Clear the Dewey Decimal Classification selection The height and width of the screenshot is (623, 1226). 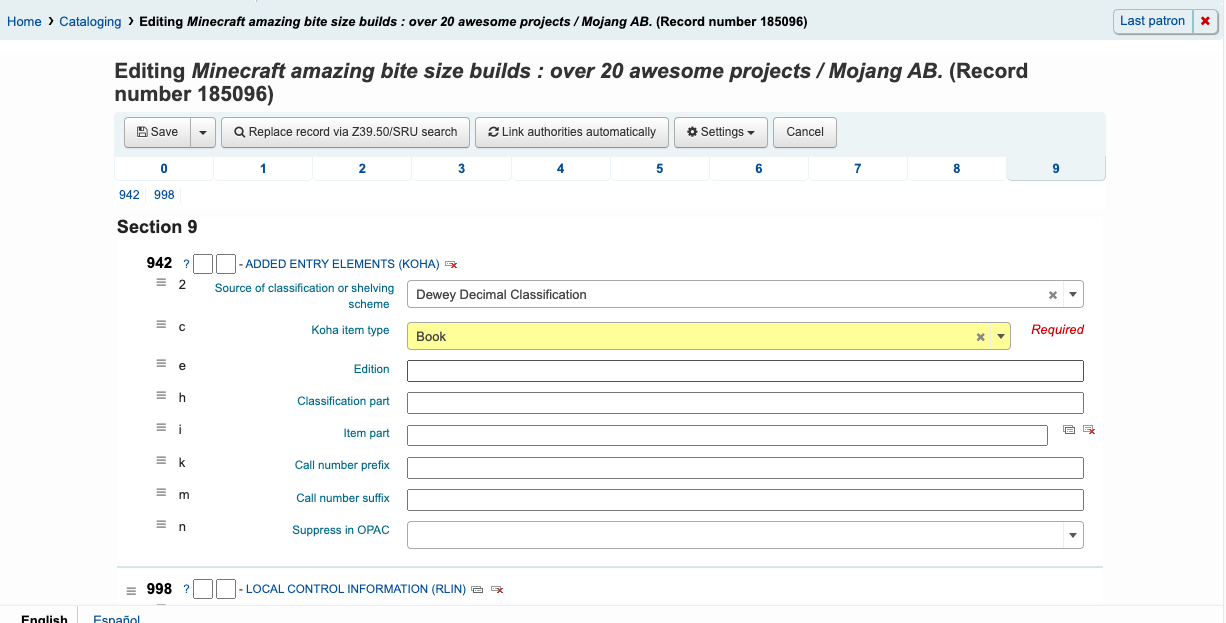point(1052,295)
